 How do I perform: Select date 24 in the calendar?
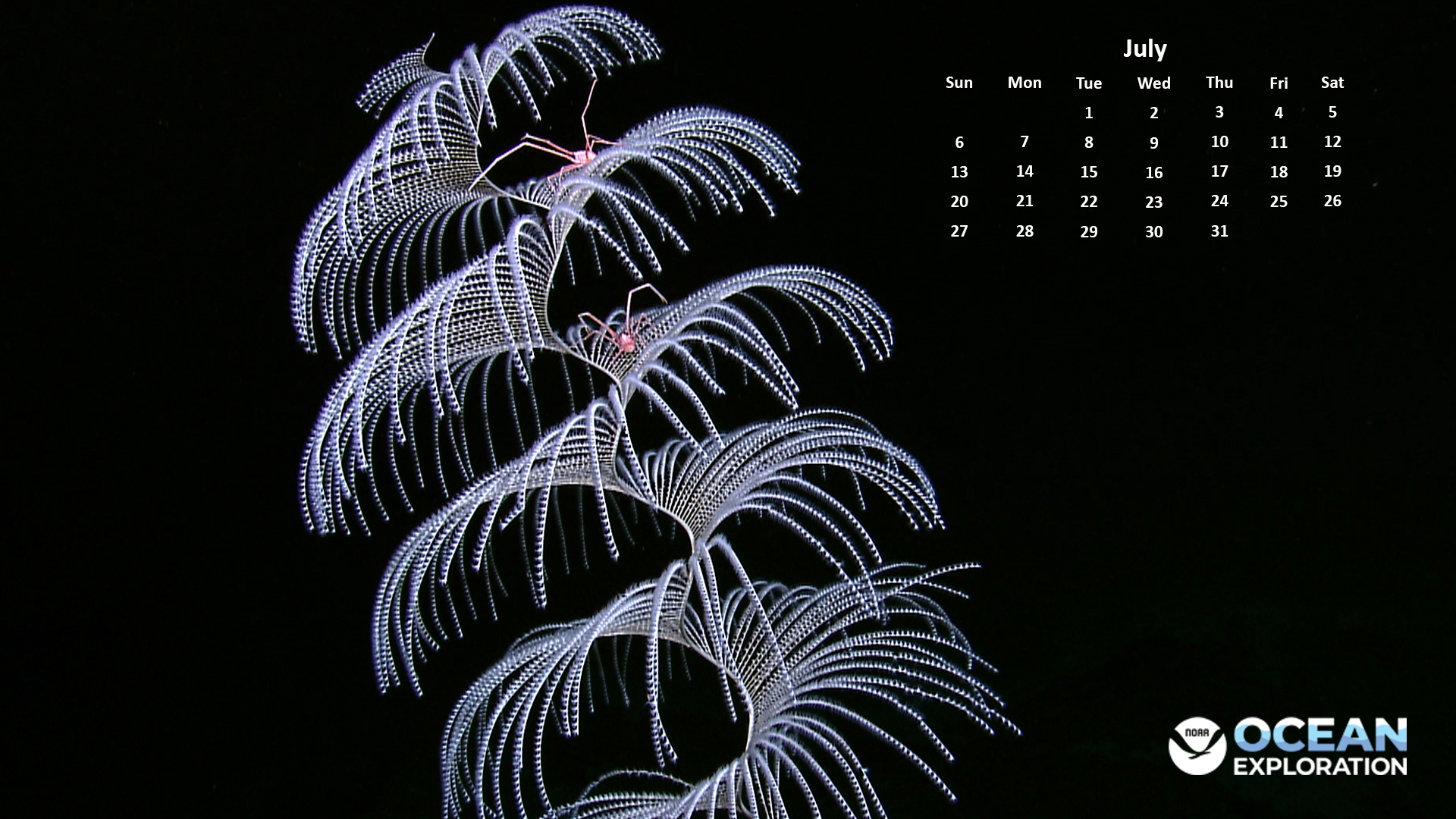pyautogui.click(x=1219, y=201)
